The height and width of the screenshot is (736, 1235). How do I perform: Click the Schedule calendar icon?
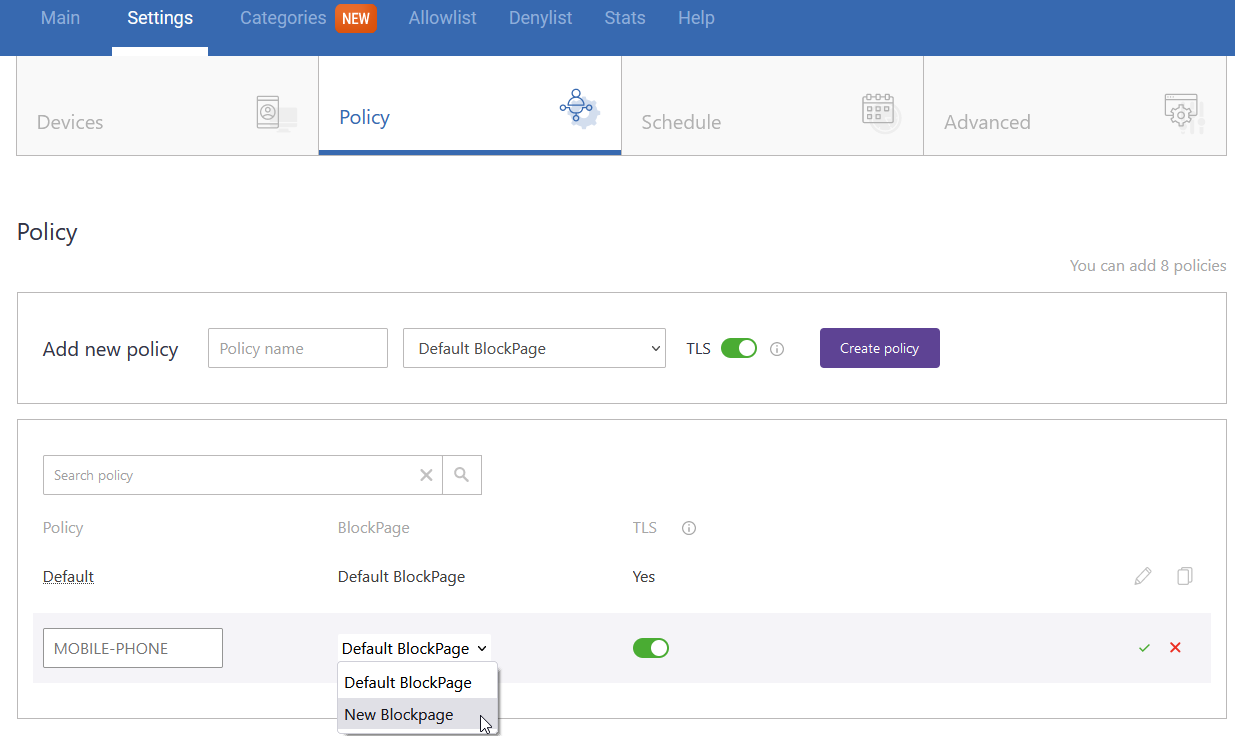tap(877, 105)
